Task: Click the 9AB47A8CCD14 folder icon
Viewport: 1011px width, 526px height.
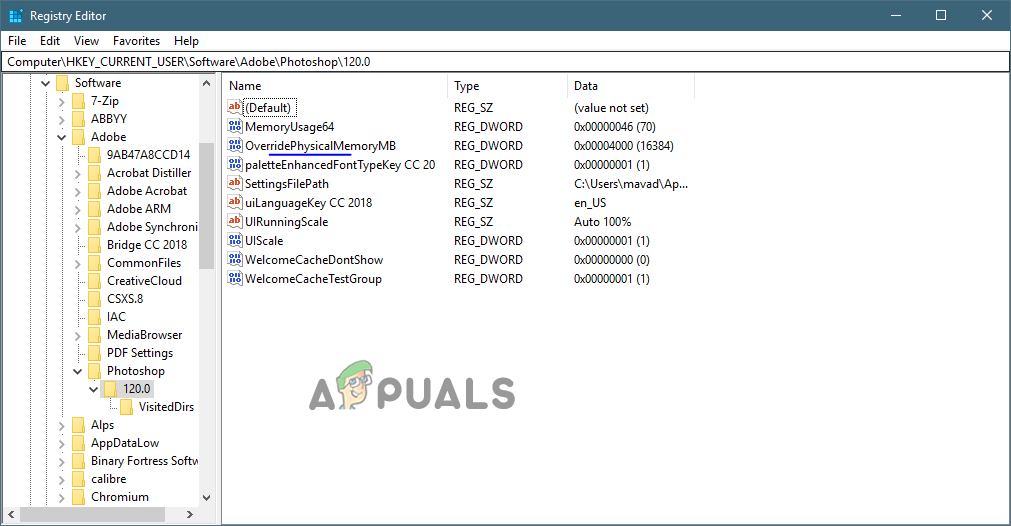Action: tap(95, 155)
